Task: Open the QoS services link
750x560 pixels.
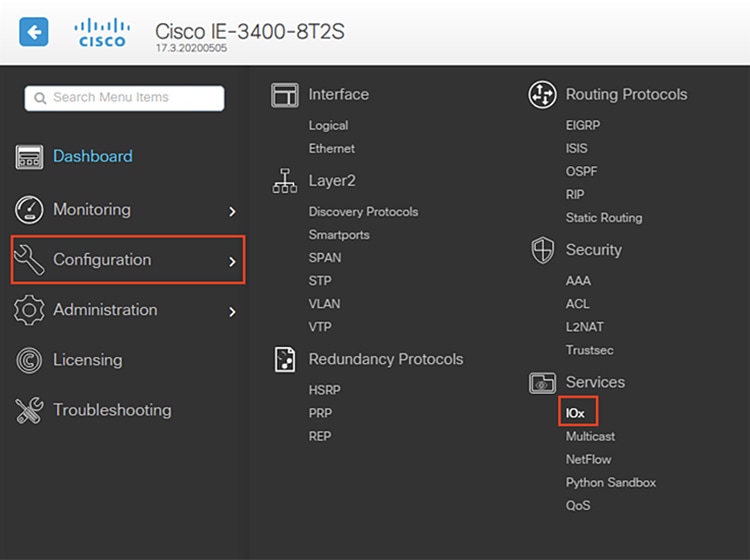Action: tap(578, 505)
